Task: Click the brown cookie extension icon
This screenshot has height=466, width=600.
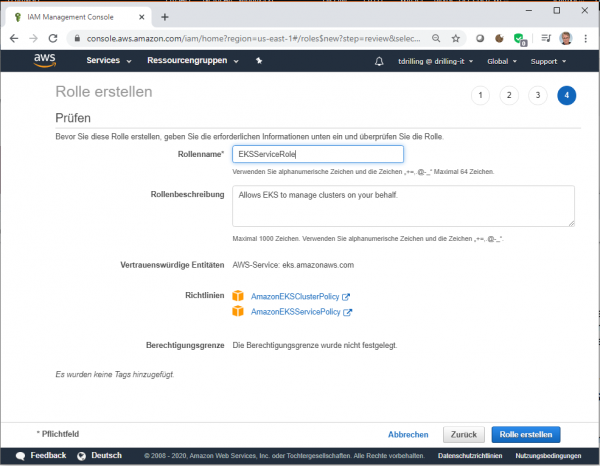Action: pyautogui.click(x=499, y=38)
